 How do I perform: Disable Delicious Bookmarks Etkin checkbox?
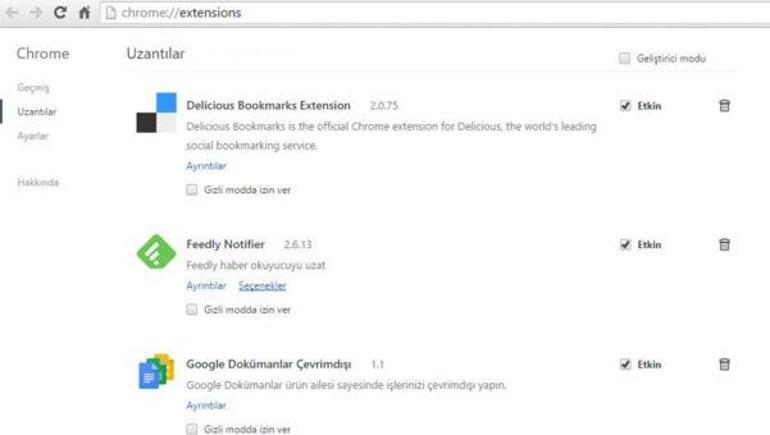tap(625, 105)
